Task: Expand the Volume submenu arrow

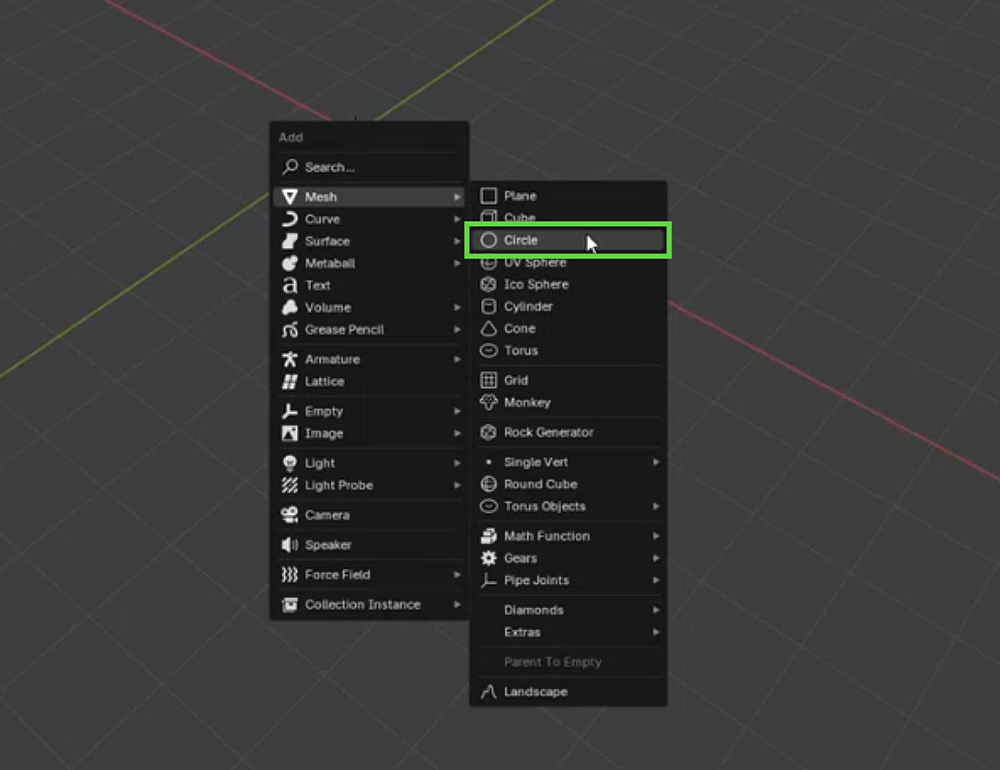Action: pos(457,307)
